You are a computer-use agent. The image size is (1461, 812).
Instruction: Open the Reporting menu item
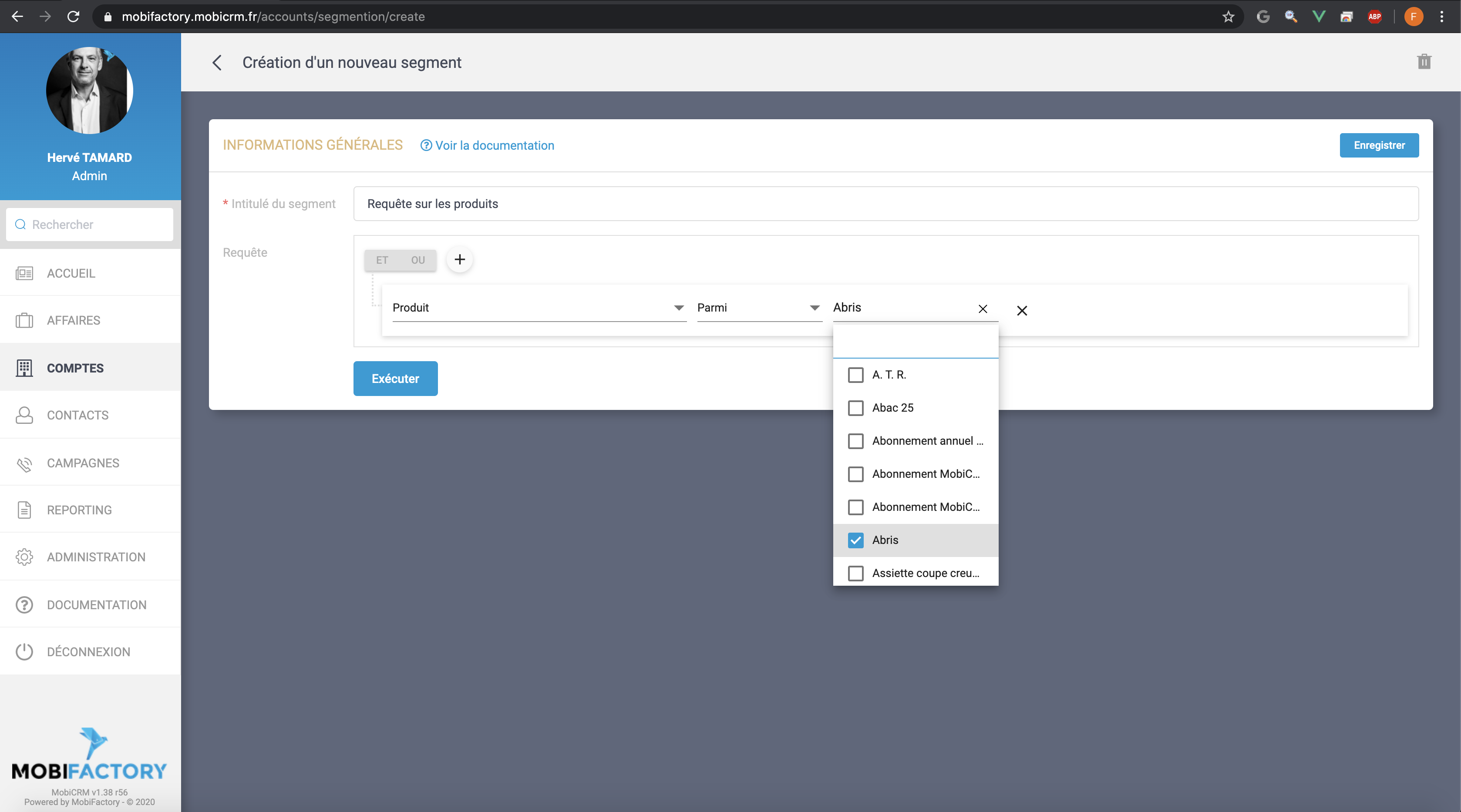tap(79, 510)
